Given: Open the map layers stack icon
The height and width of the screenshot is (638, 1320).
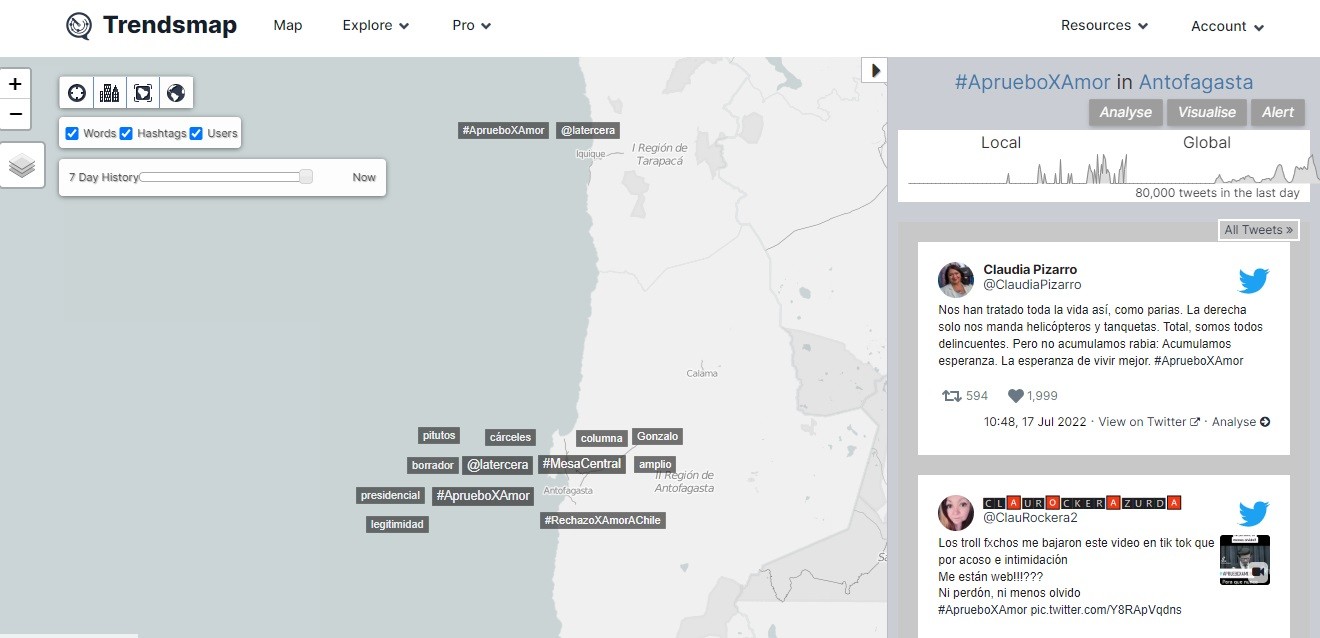Looking at the screenshot, I should tap(22, 165).
